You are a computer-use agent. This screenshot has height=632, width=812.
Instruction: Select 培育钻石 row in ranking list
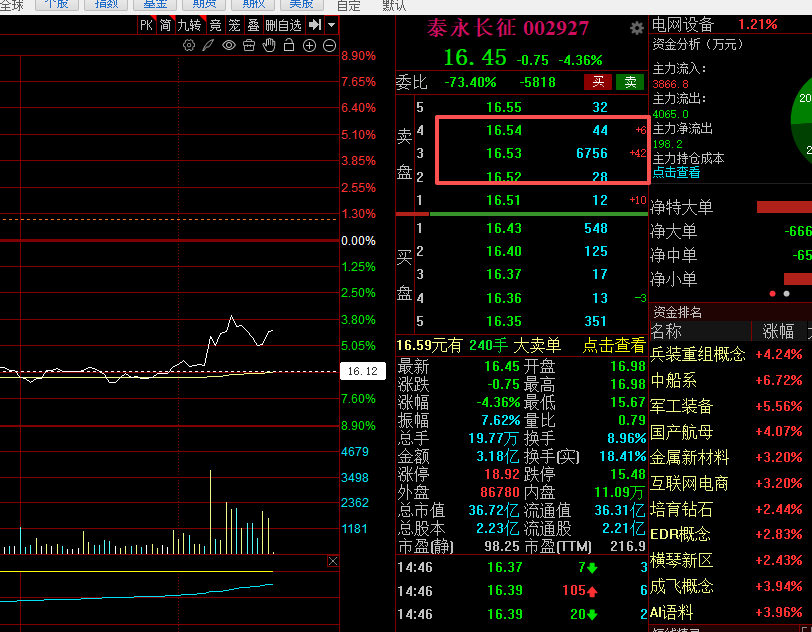pyautogui.click(x=682, y=509)
